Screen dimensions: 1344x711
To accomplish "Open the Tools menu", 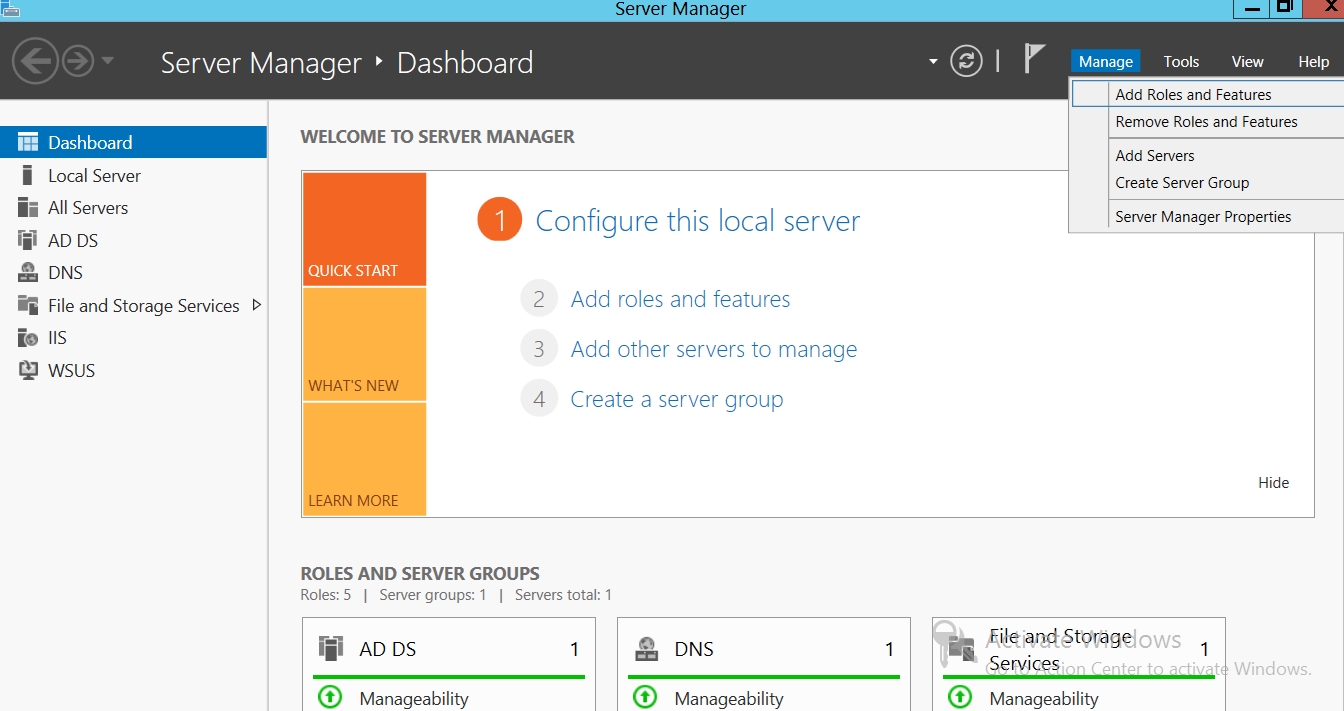I will [x=1181, y=62].
